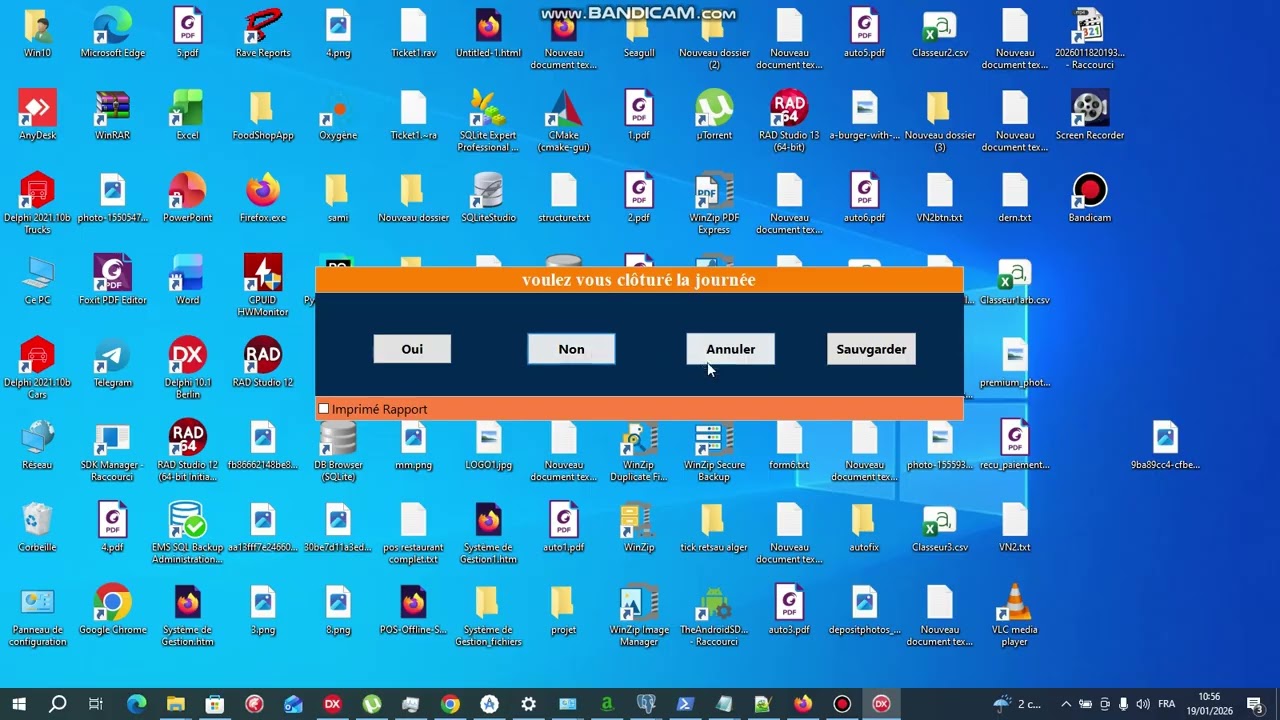The height and width of the screenshot is (720, 1280).
Task: Select the structure.txt file
Action: click(x=564, y=198)
